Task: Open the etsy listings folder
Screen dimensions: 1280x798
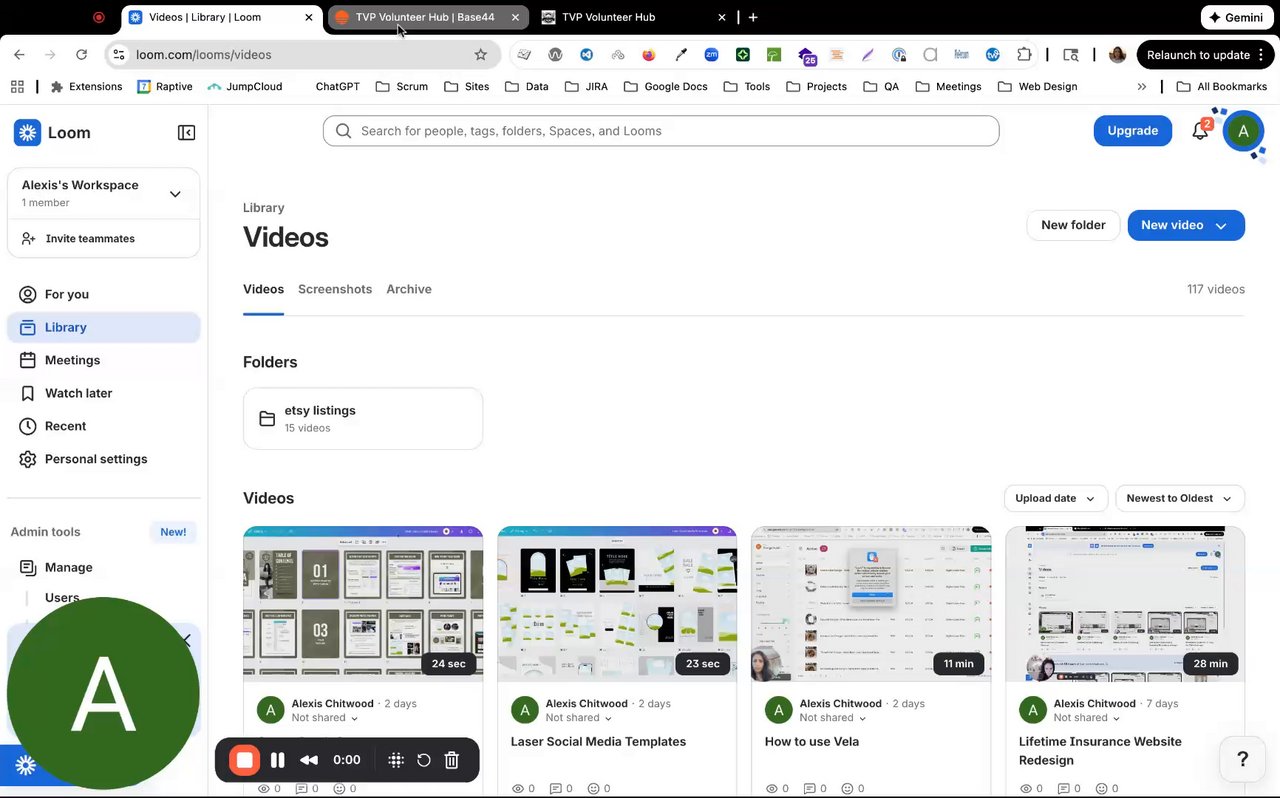Action: coord(363,418)
